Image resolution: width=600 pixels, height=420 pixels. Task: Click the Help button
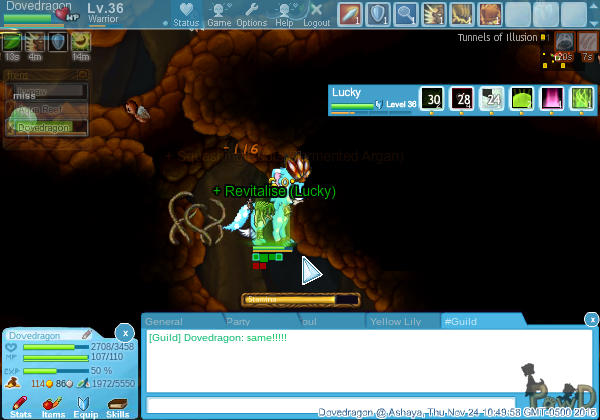pyautogui.click(x=284, y=14)
